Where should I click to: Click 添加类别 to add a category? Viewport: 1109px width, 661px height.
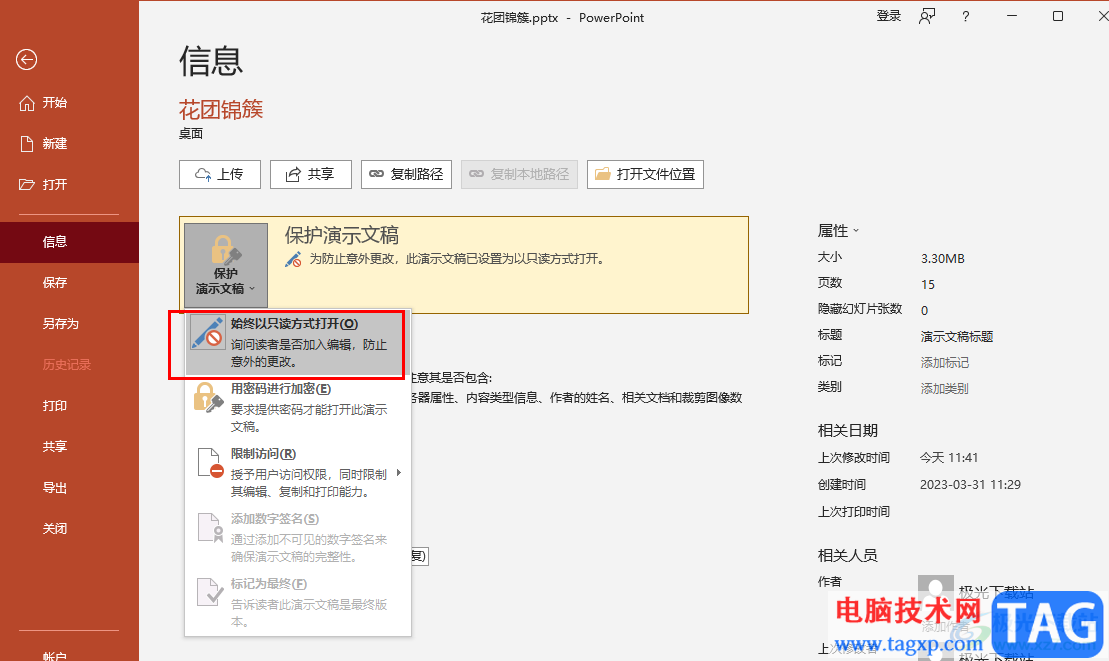click(x=944, y=389)
